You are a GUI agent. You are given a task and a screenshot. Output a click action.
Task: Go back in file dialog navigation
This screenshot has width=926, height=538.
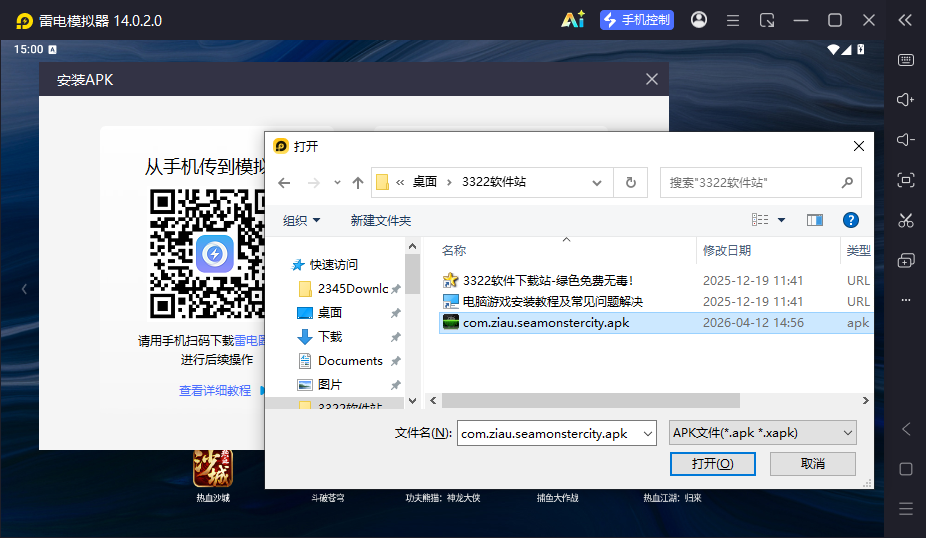(284, 183)
